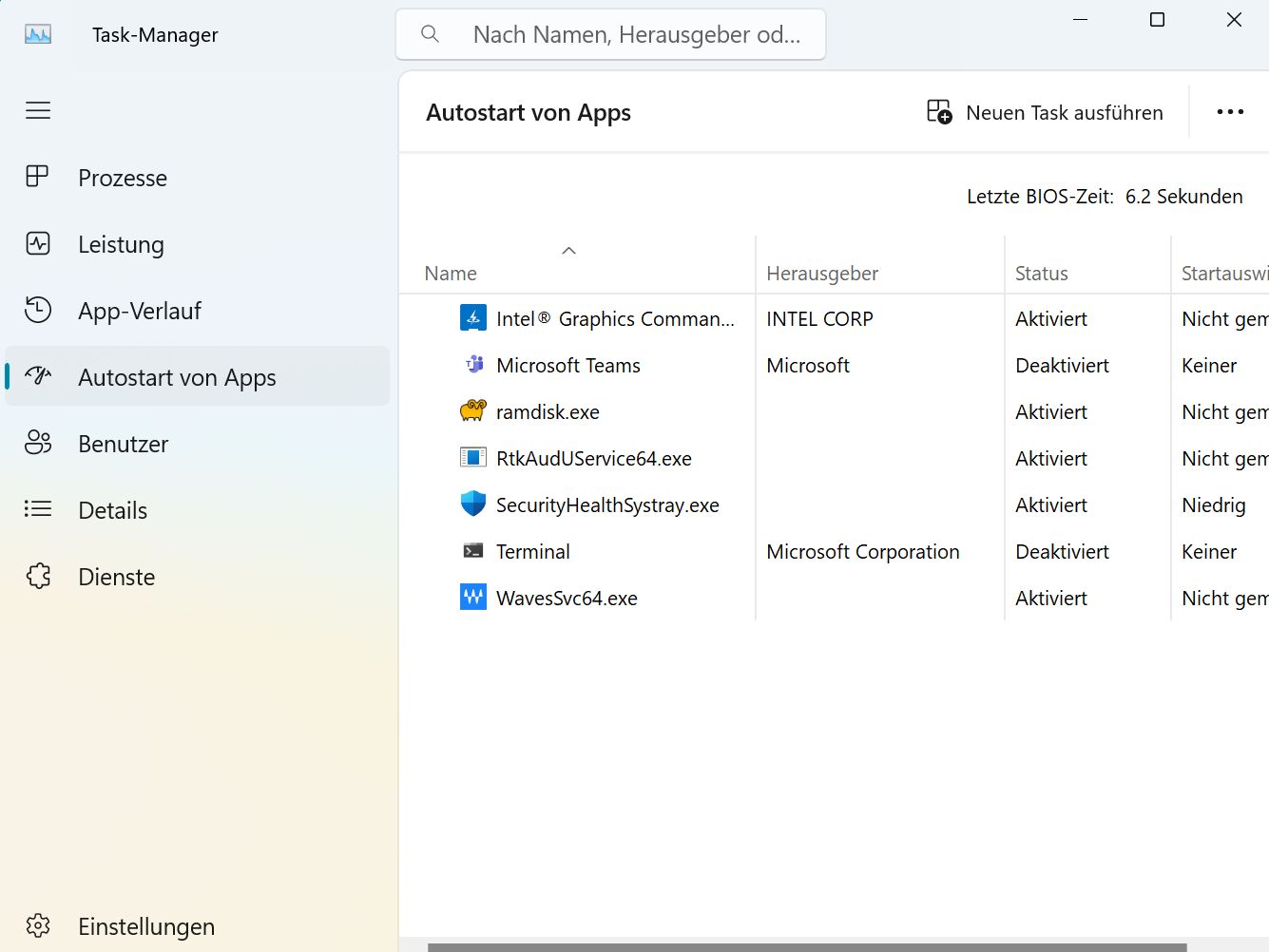Select the SecurityHealthSystray.exe shield entry
This screenshot has height=952, width=1269.
point(606,505)
